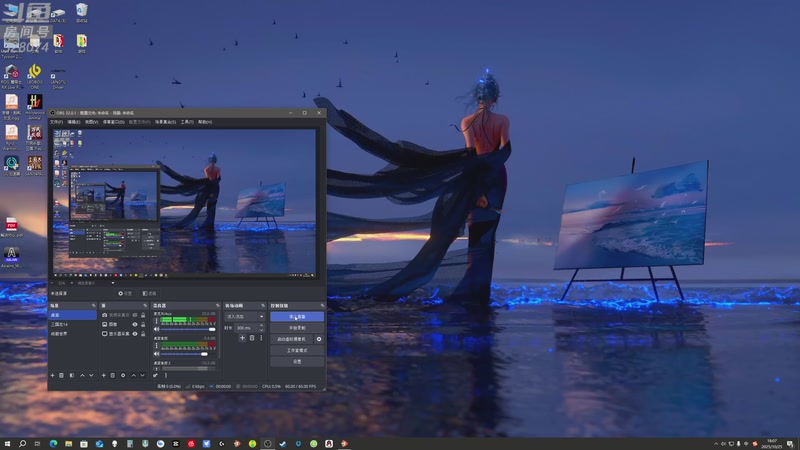Float the Audio Mixer dock panel
This screenshot has width=800, height=450.
click(218, 306)
